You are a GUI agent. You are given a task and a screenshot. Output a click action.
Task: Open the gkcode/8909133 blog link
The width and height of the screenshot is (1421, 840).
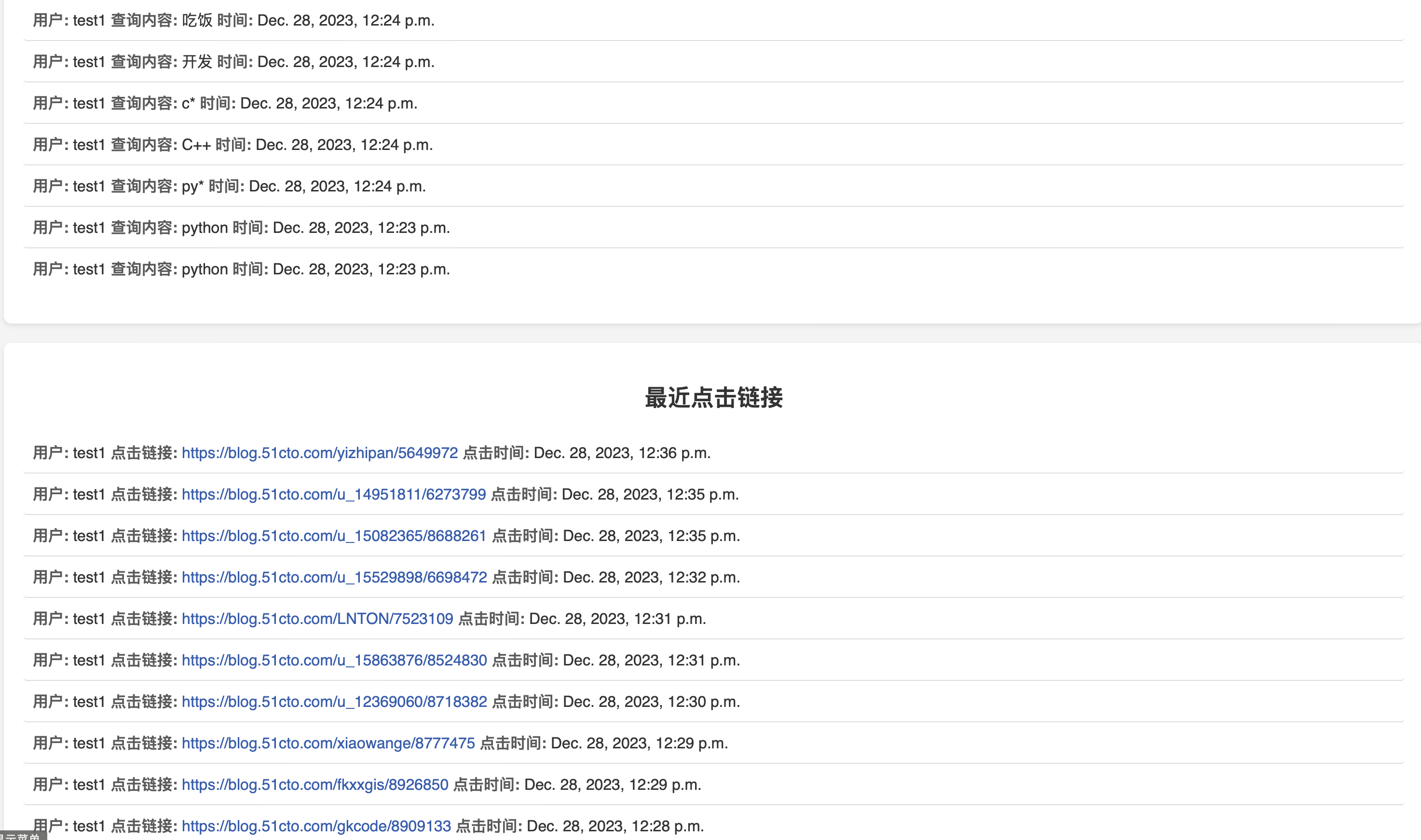316,826
